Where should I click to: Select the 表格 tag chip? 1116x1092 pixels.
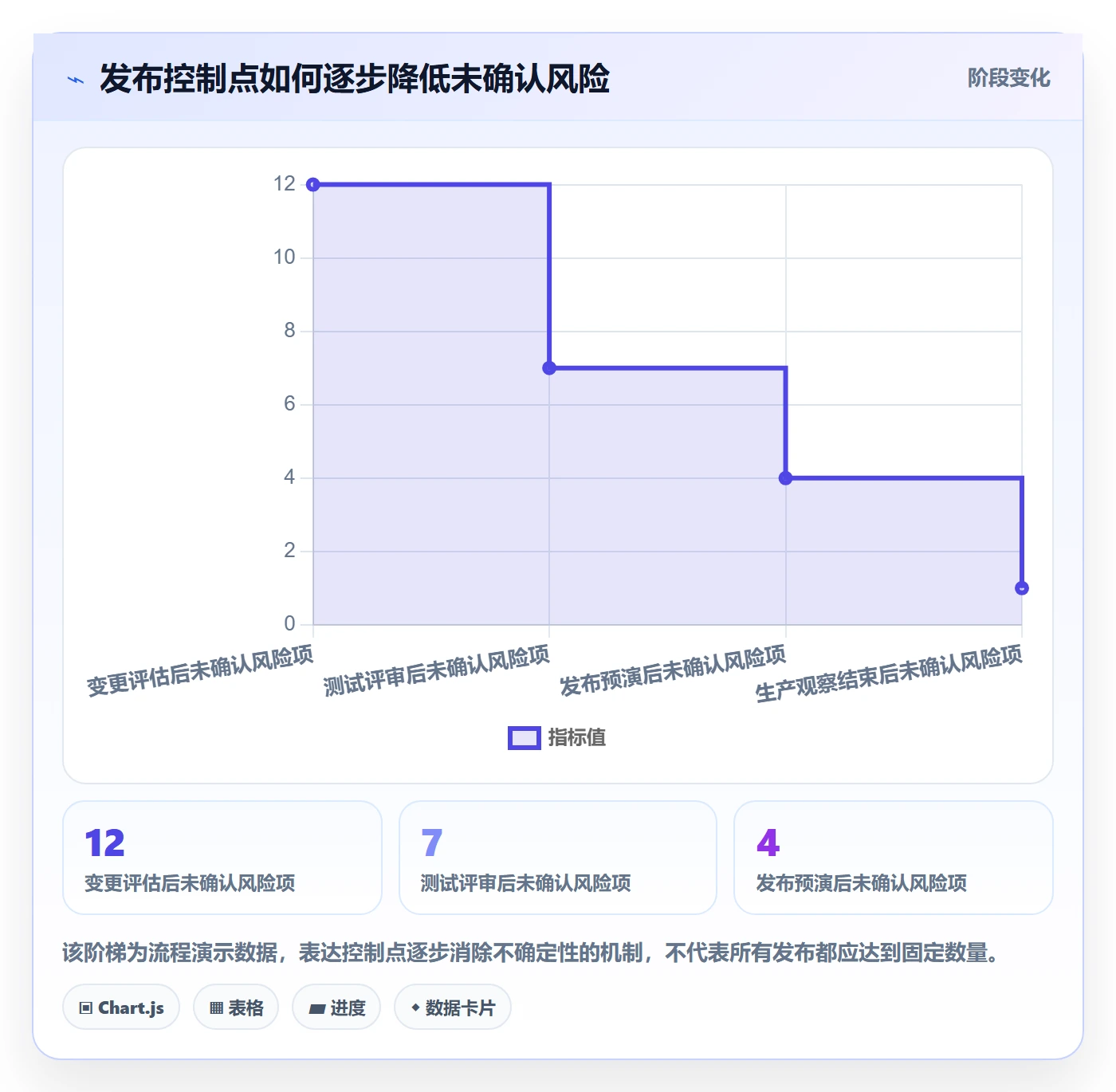pos(236,1008)
